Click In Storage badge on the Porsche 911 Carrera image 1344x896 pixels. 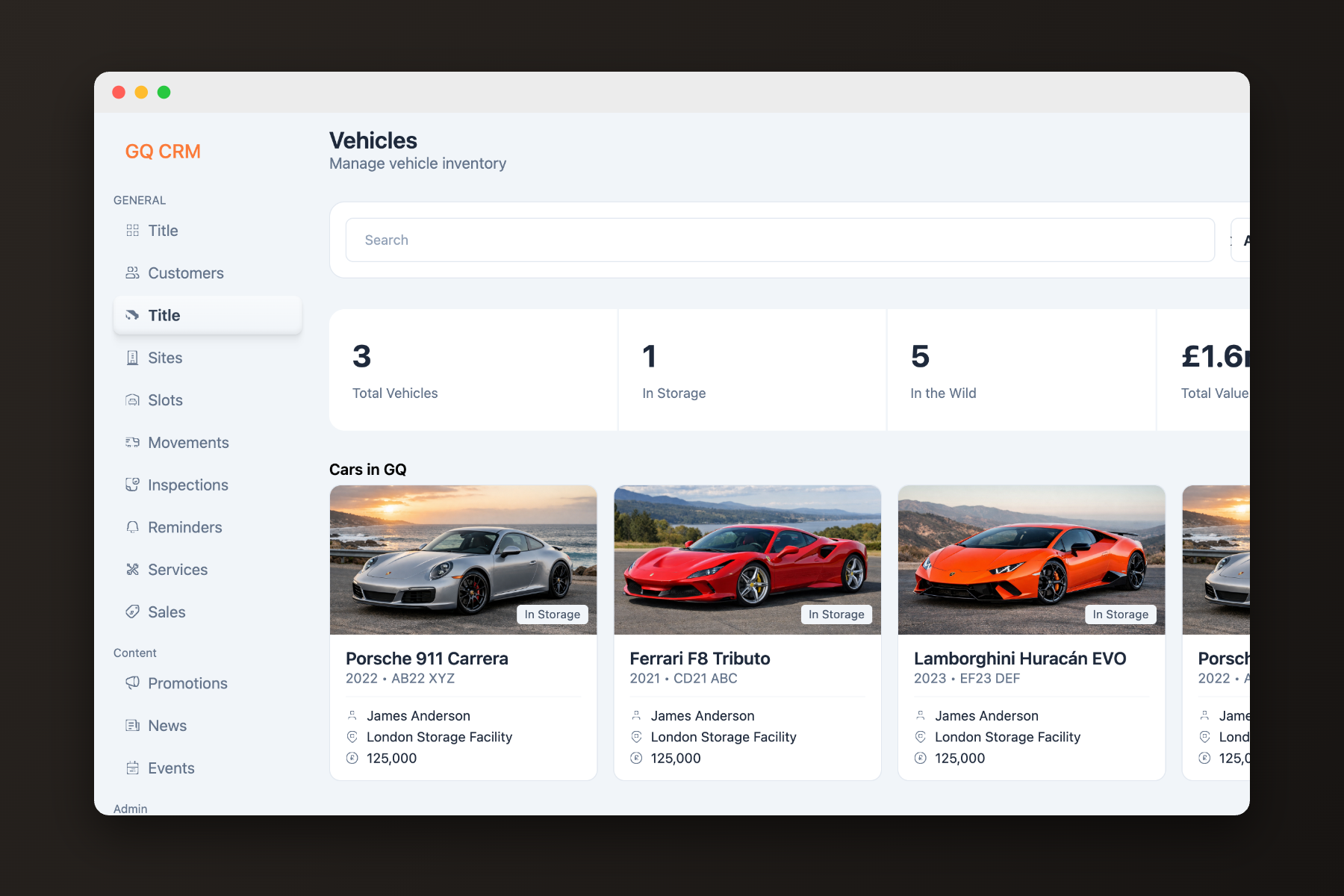(x=553, y=615)
